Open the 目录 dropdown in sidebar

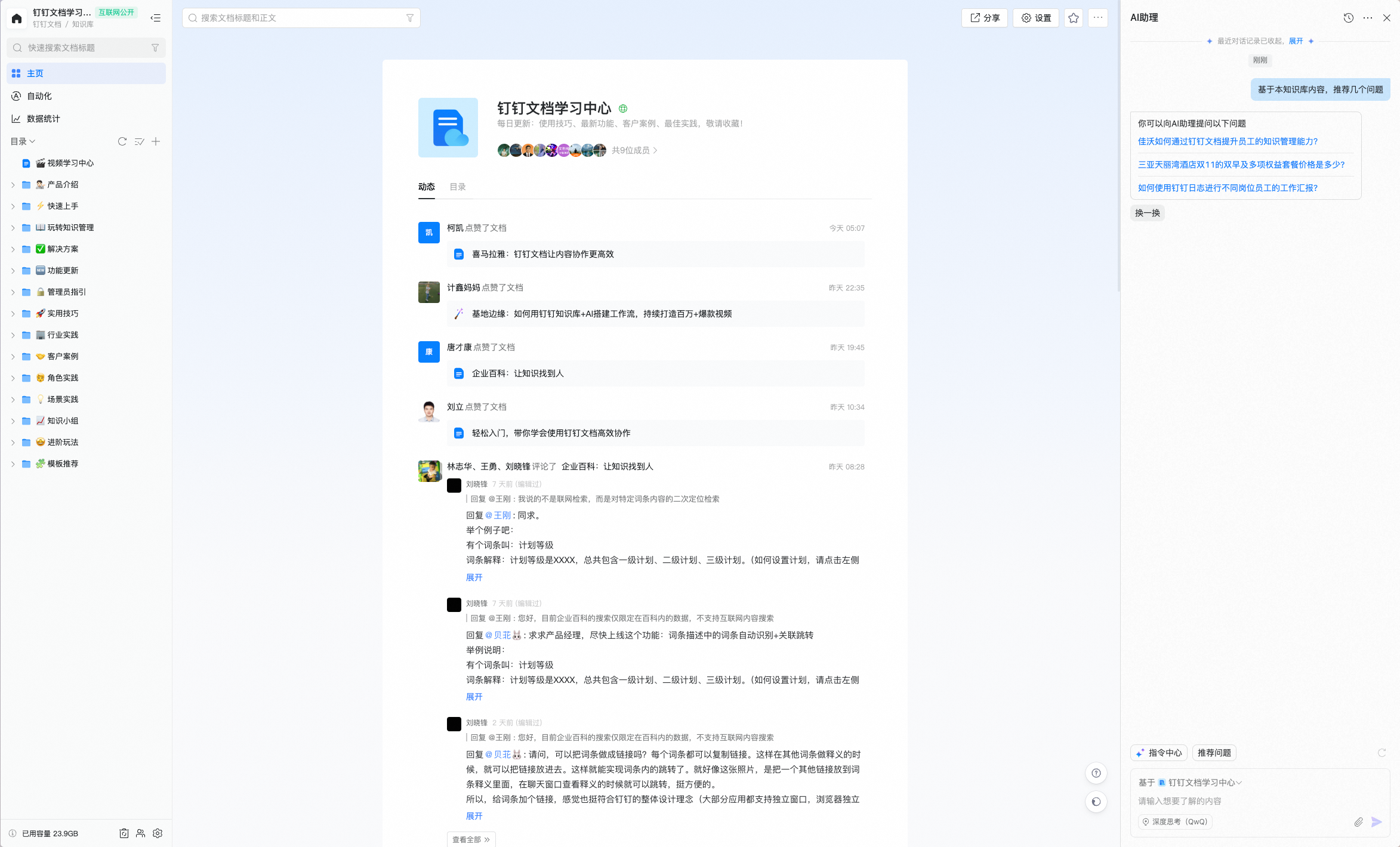point(23,141)
